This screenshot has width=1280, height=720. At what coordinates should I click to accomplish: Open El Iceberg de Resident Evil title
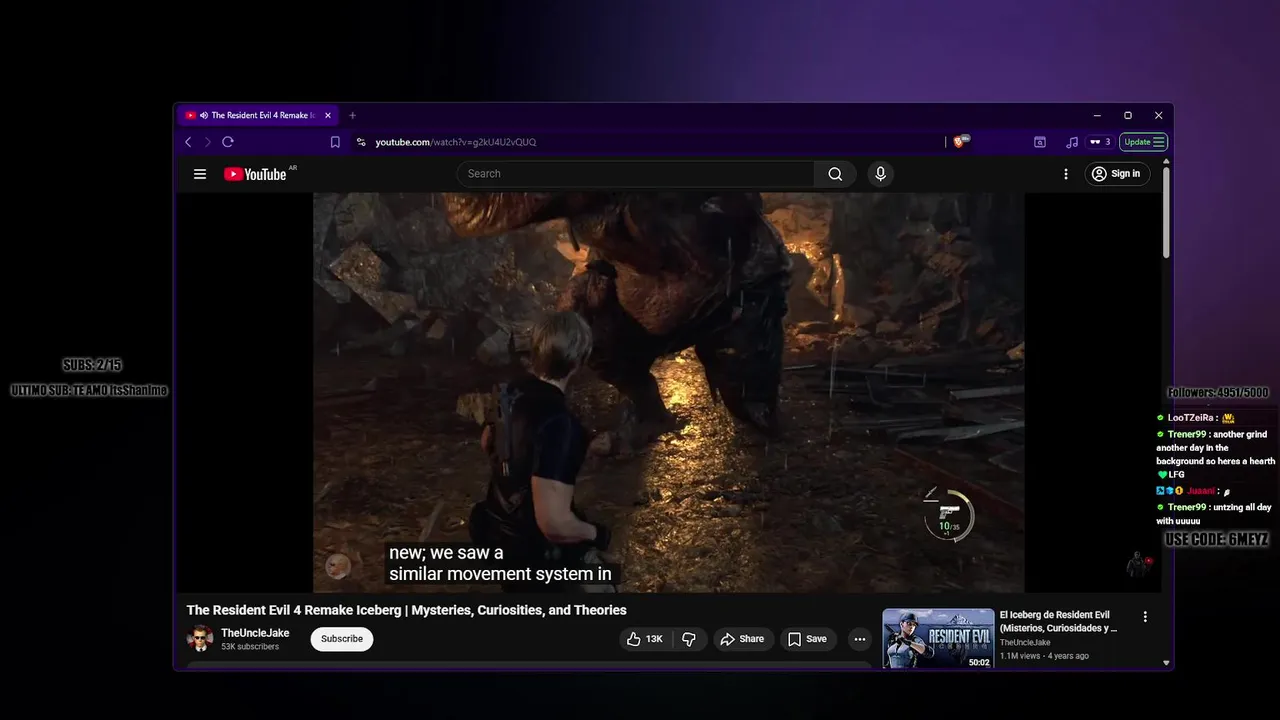point(1058,621)
